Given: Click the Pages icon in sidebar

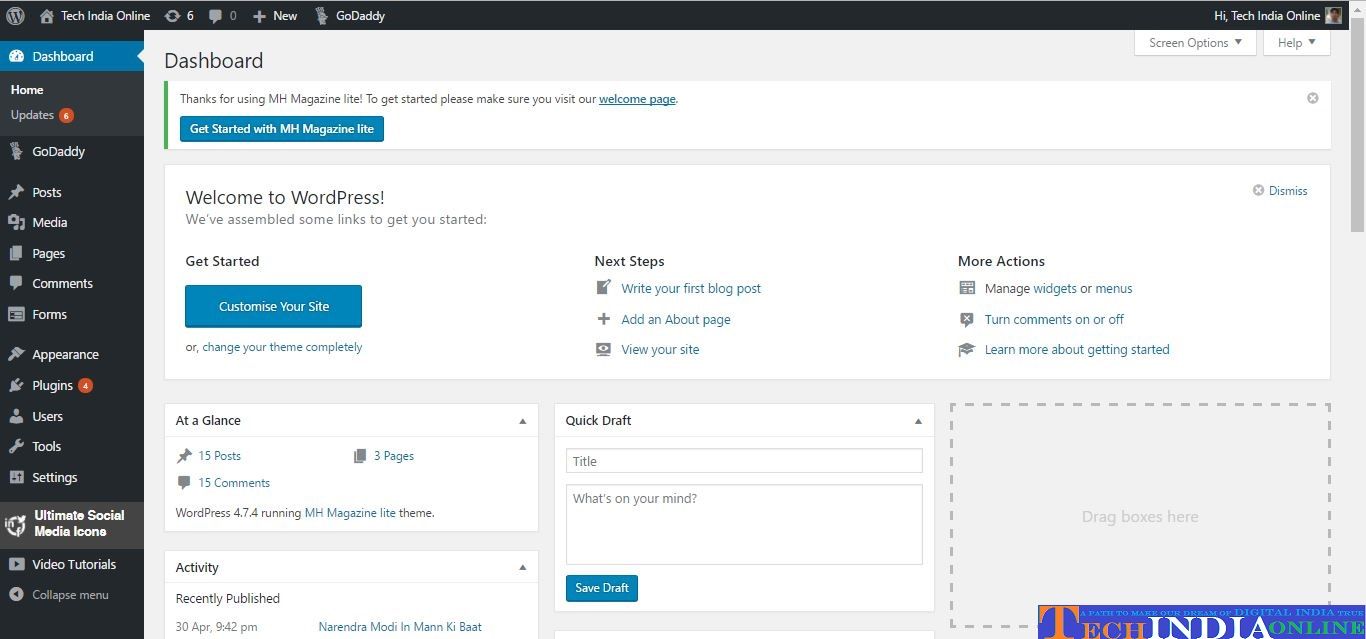Looking at the screenshot, I should 16,253.
